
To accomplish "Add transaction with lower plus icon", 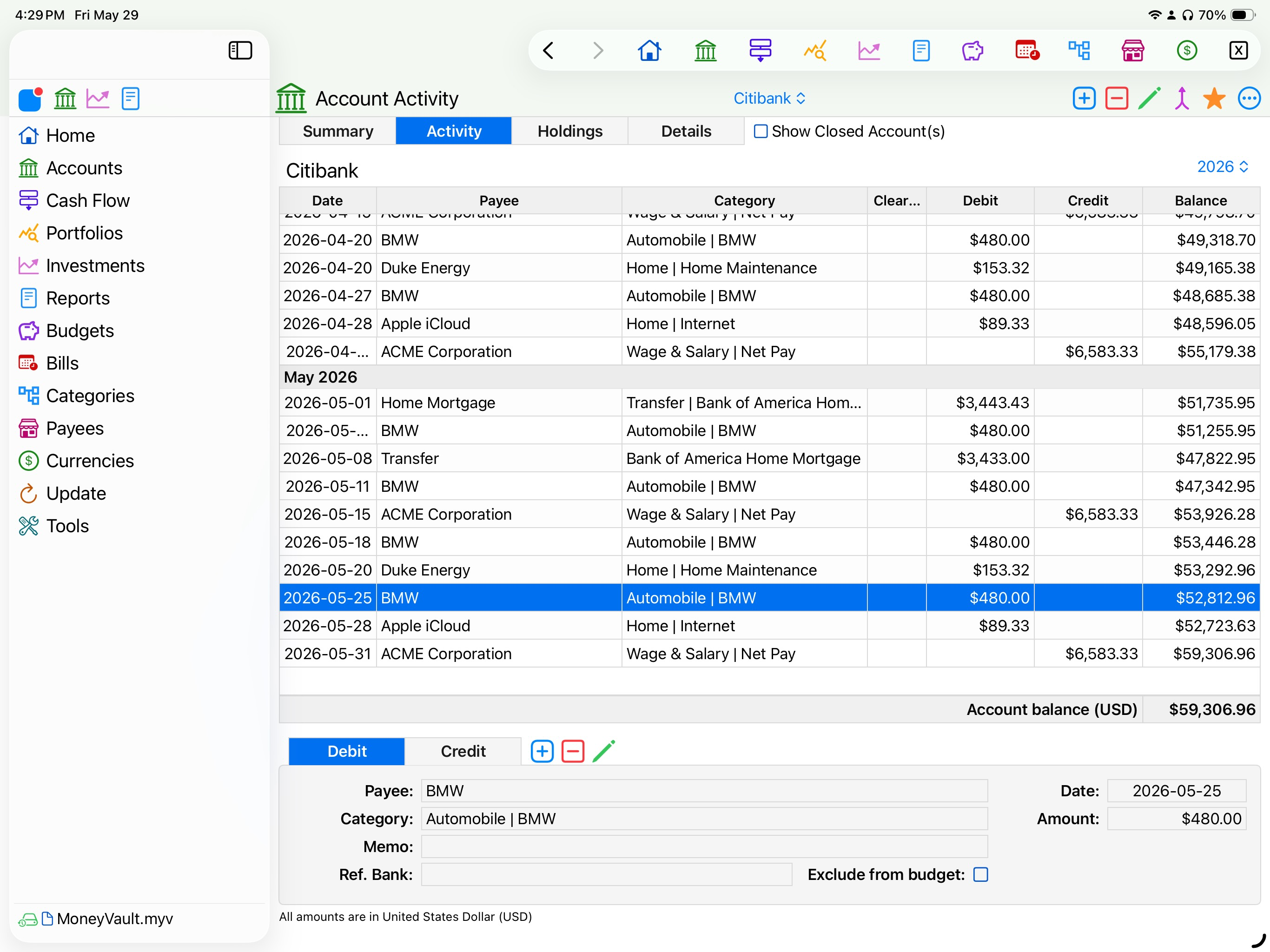I will pyautogui.click(x=542, y=751).
